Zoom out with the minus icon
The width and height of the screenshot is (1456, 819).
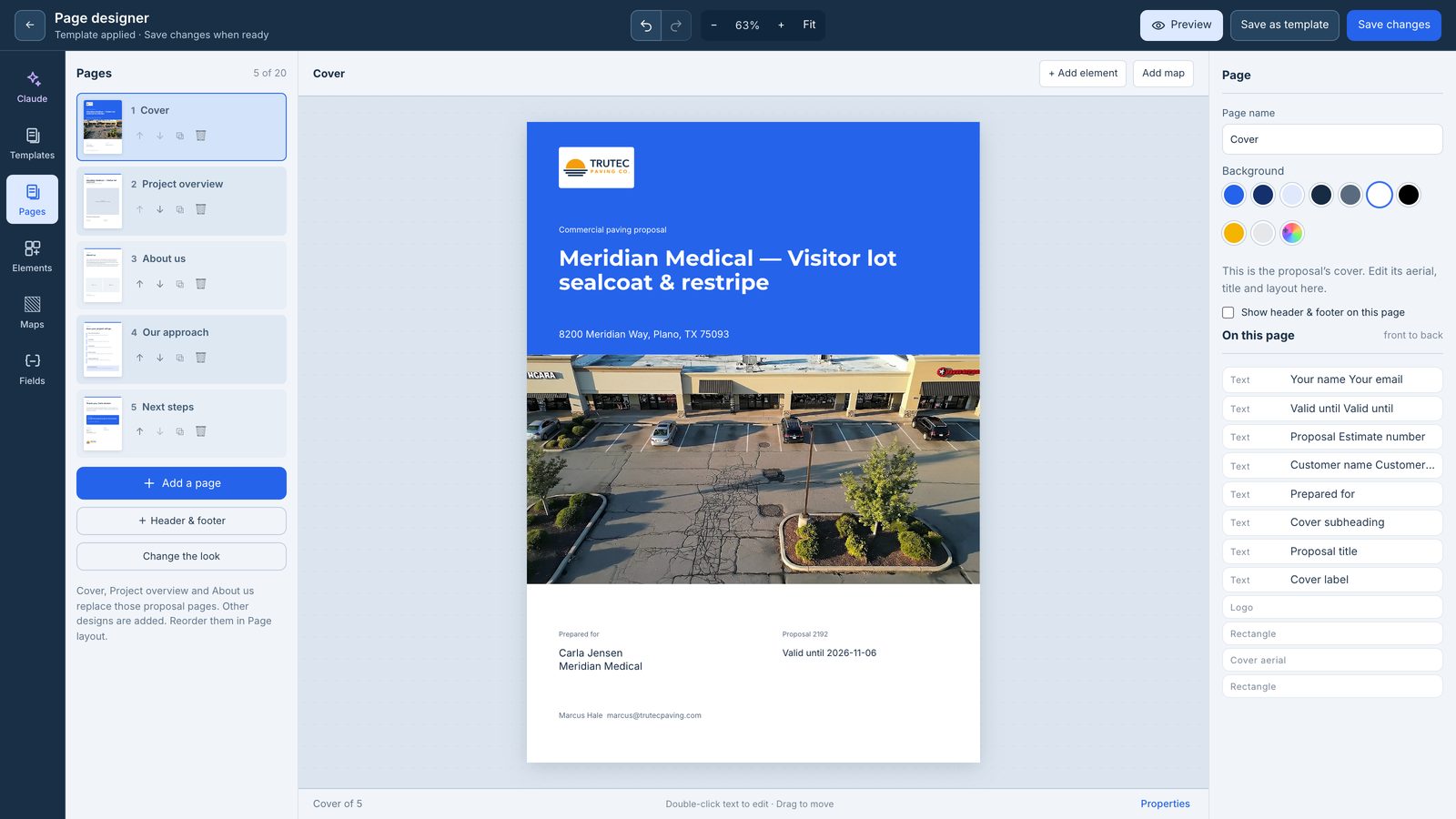713,25
